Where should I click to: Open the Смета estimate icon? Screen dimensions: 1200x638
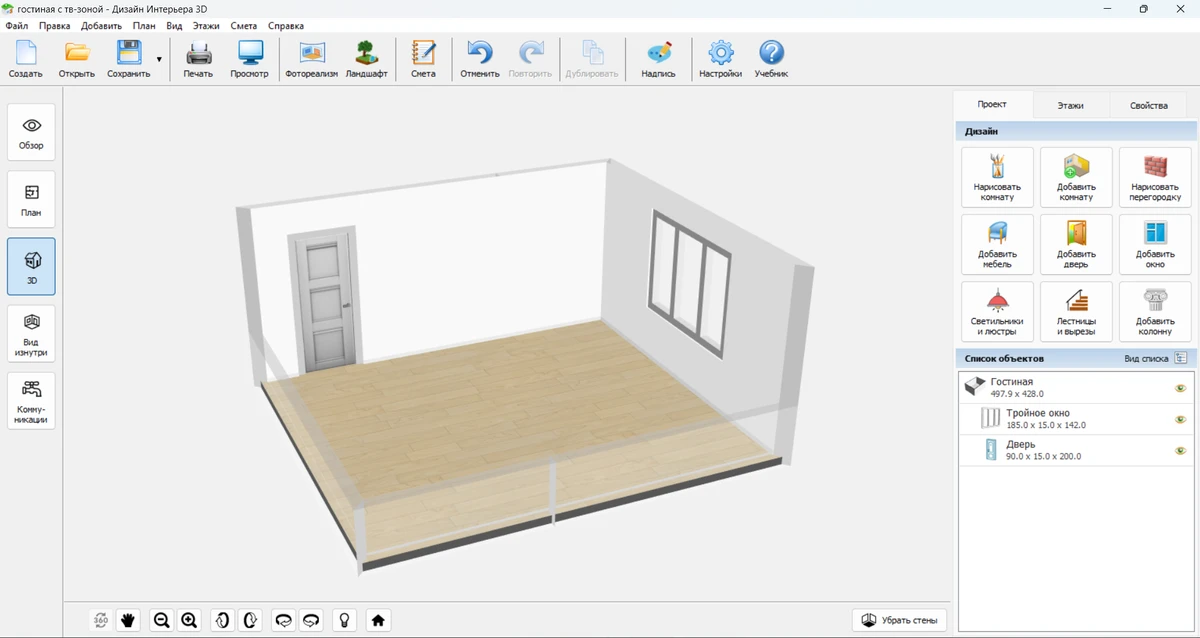click(x=423, y=59)
